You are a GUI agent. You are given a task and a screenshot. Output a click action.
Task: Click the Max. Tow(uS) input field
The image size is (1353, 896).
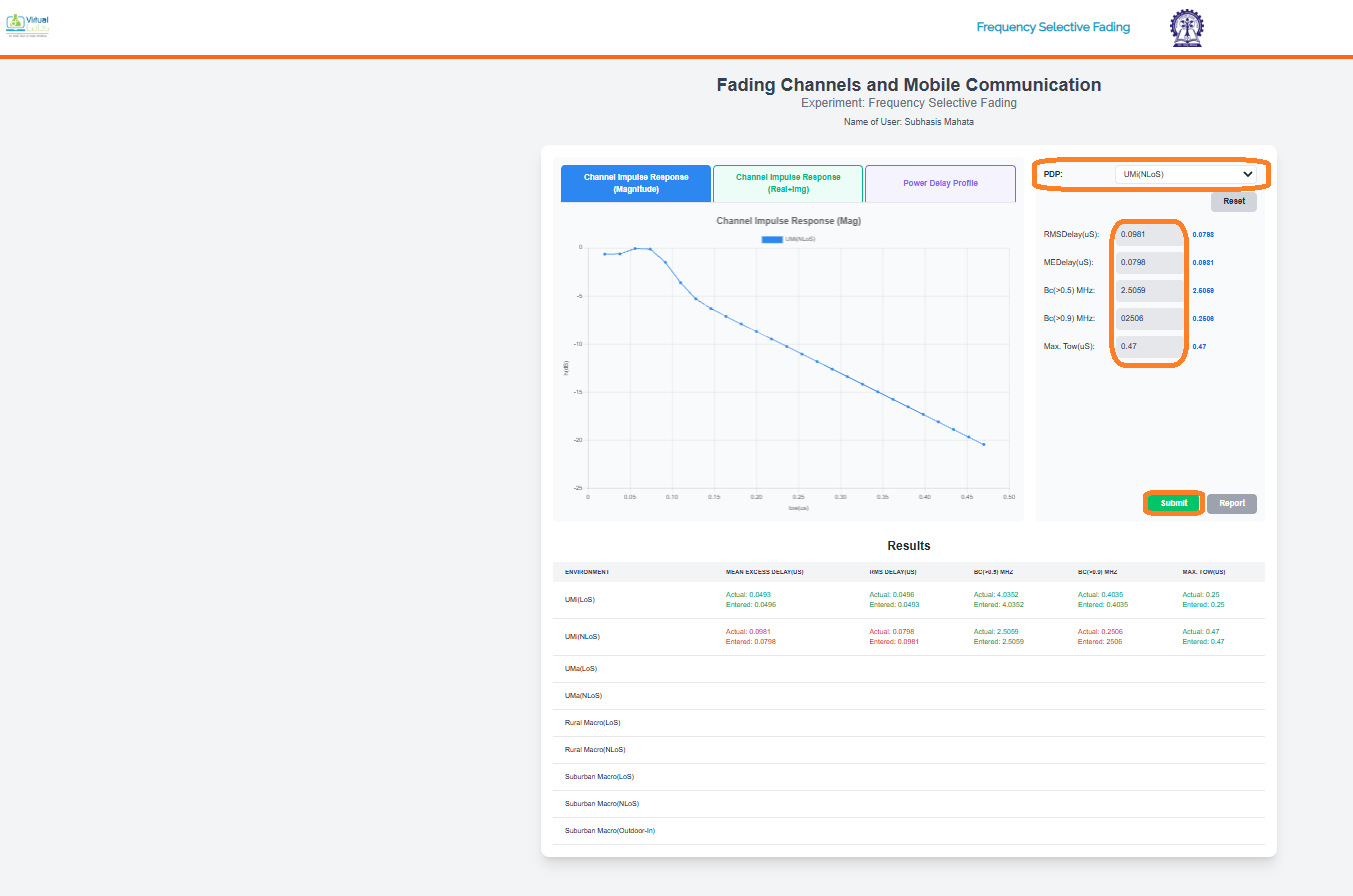pos(1149,347)
